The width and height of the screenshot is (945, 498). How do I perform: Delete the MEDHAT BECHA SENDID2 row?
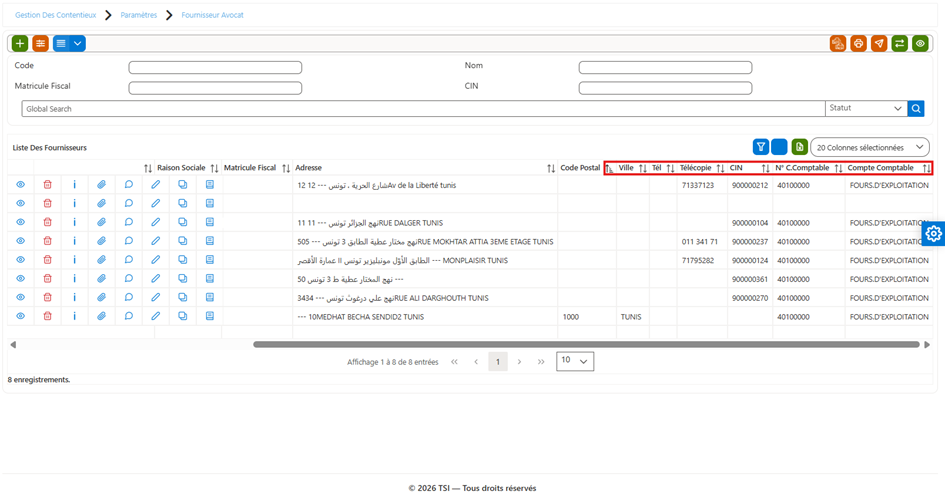(48, 316)
